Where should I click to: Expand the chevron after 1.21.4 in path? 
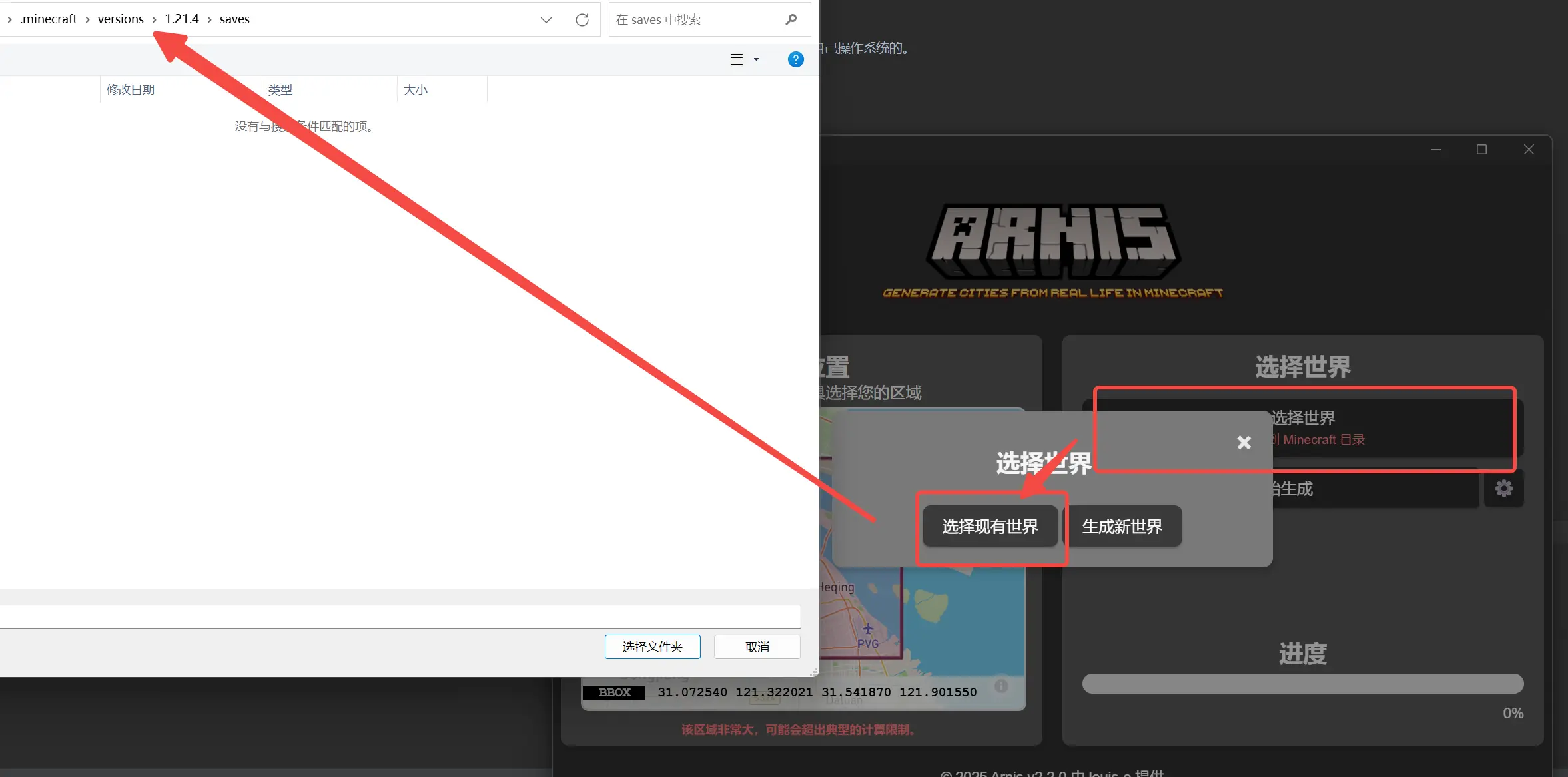click(209, 19)
